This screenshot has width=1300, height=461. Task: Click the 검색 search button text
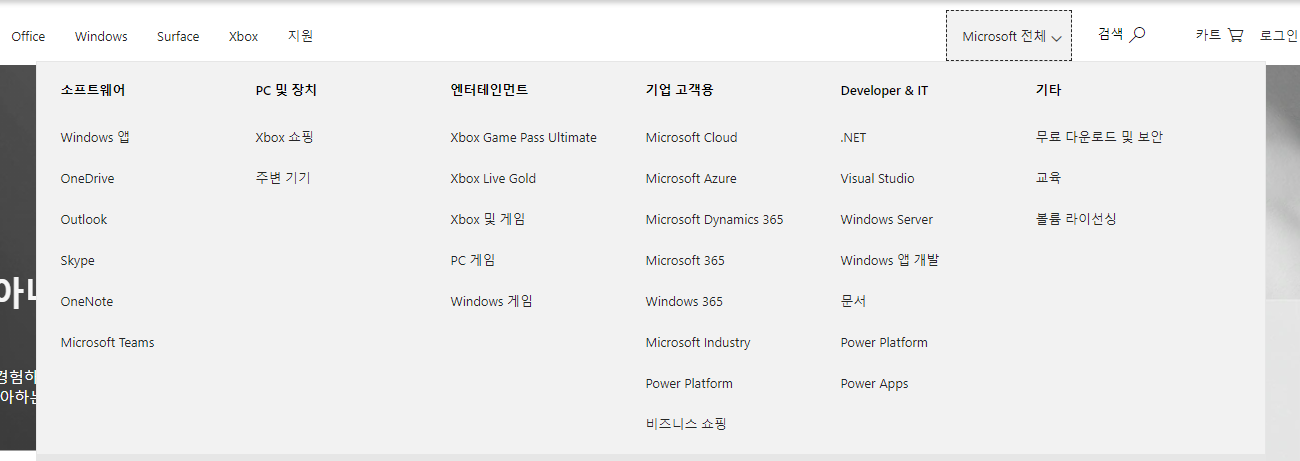click(1110, 34)
